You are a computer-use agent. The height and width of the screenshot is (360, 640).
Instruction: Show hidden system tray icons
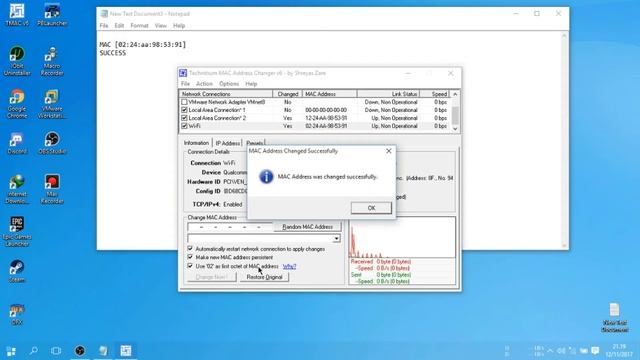550,351
